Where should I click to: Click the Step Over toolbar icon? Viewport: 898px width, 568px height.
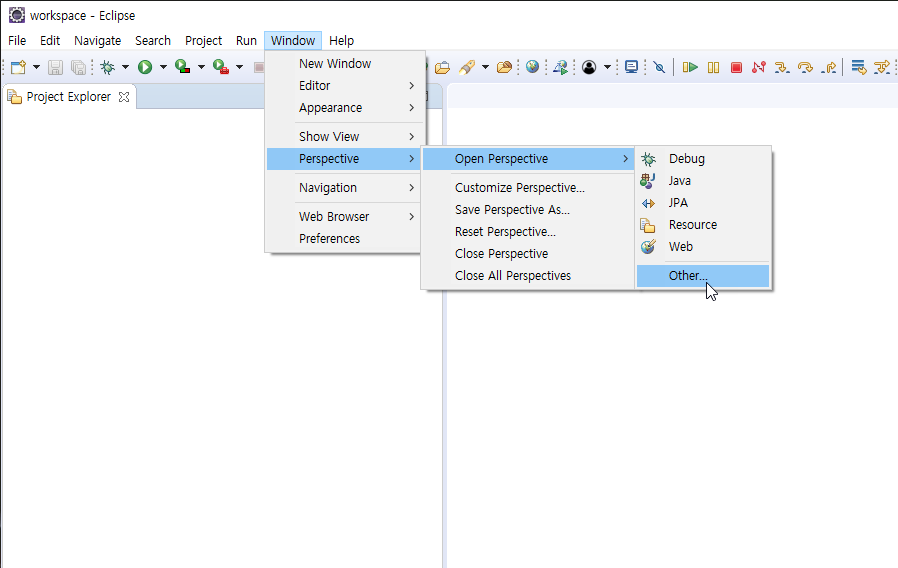[x=805, y=67]
